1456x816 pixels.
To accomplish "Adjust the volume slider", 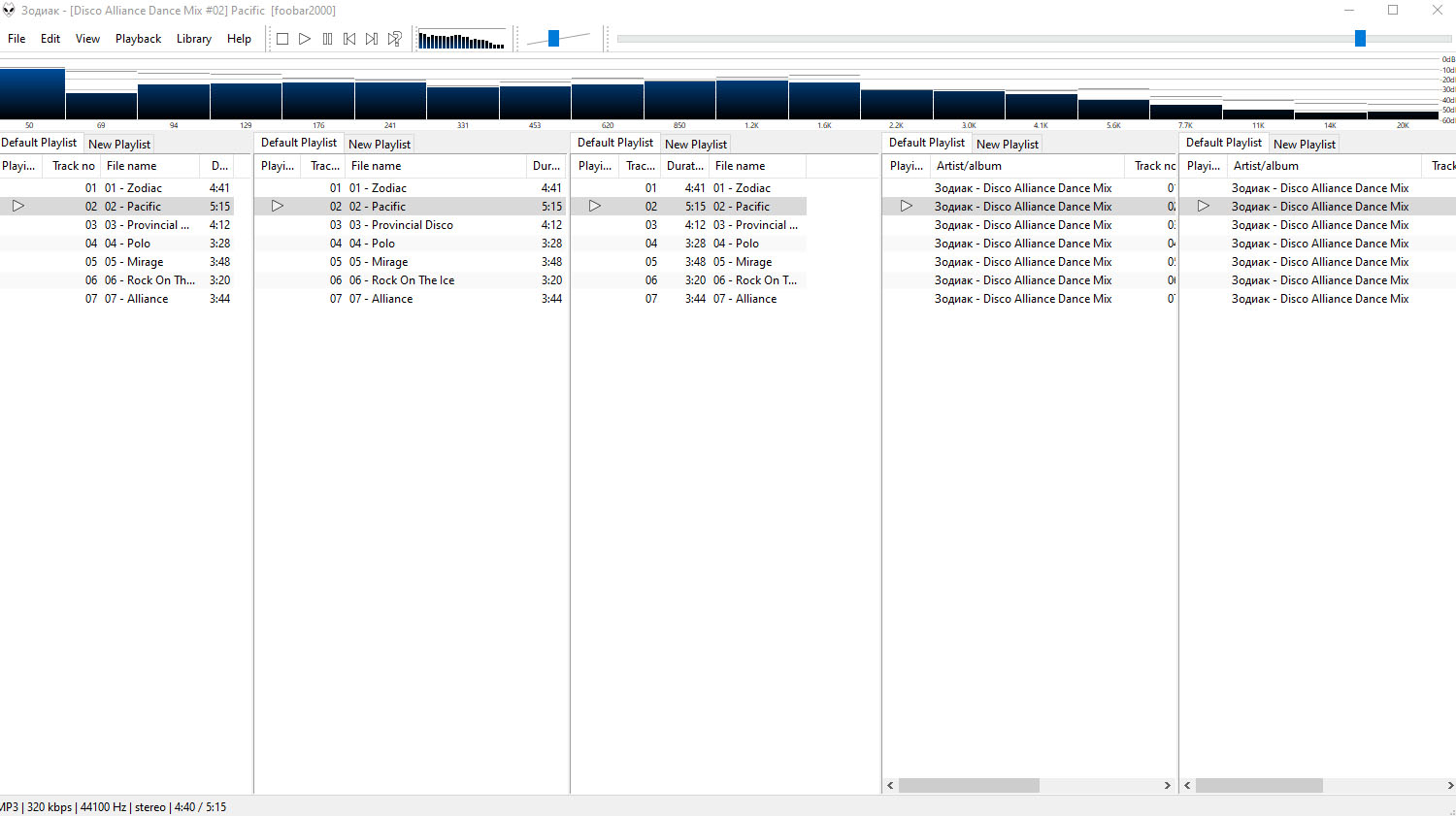I will (553, 39).
